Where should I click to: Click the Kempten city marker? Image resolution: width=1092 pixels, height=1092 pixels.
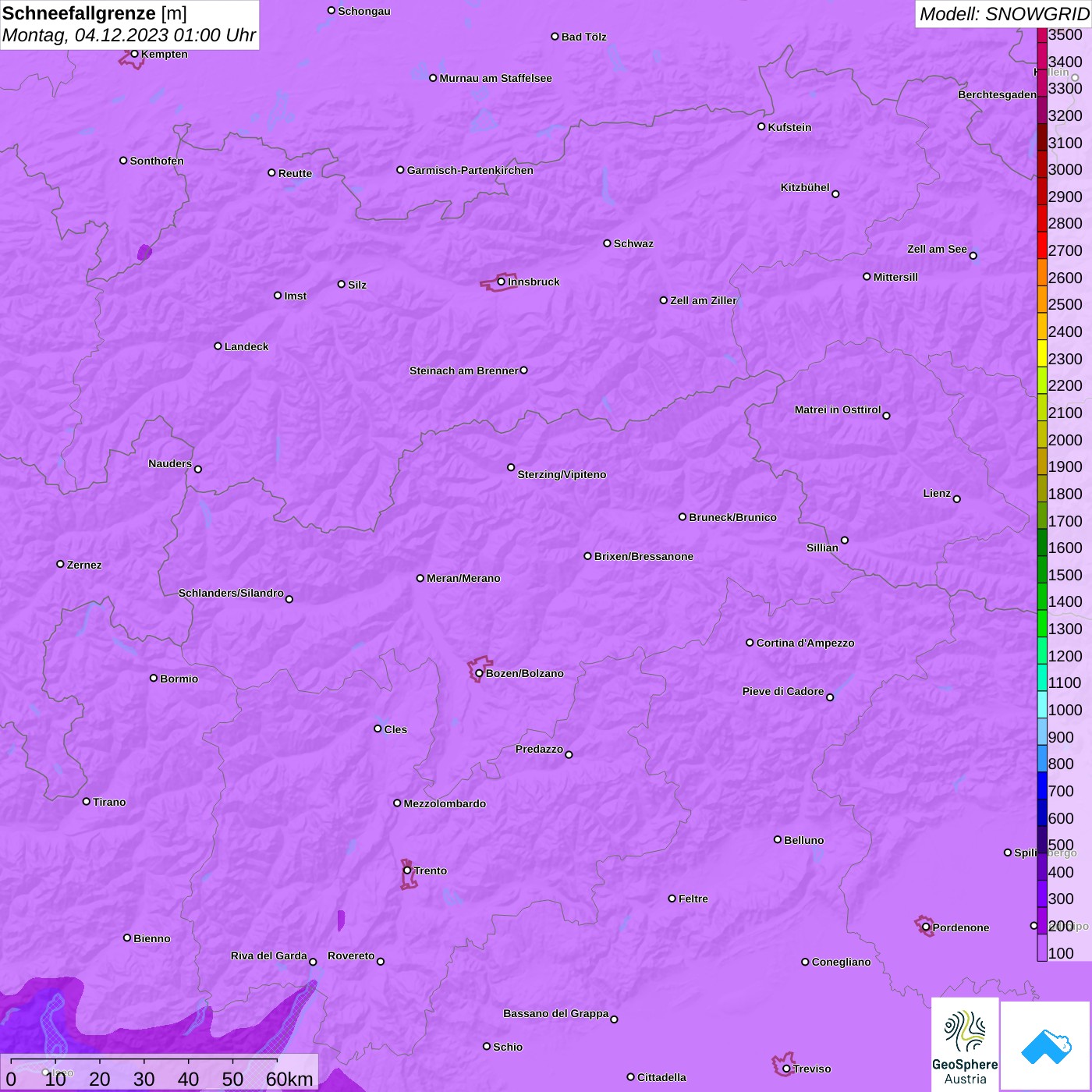click(134, 54)
